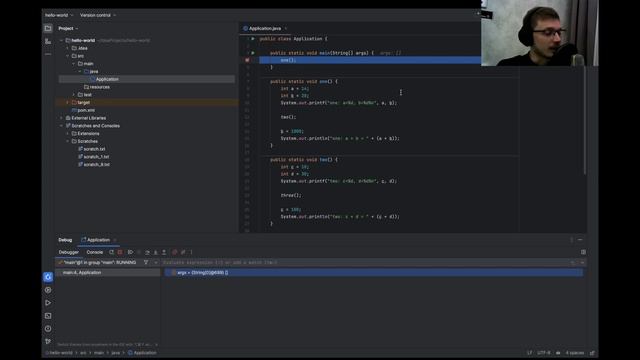The image size is (640, 360).
Task: Select the java source folder
Action: [x=94, y=71]
